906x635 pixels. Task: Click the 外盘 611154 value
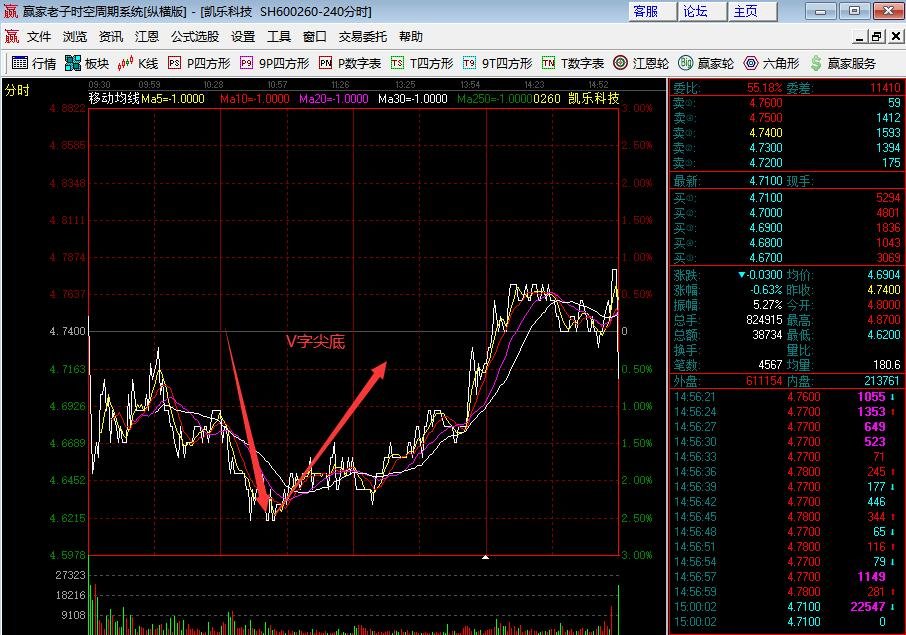764,381
